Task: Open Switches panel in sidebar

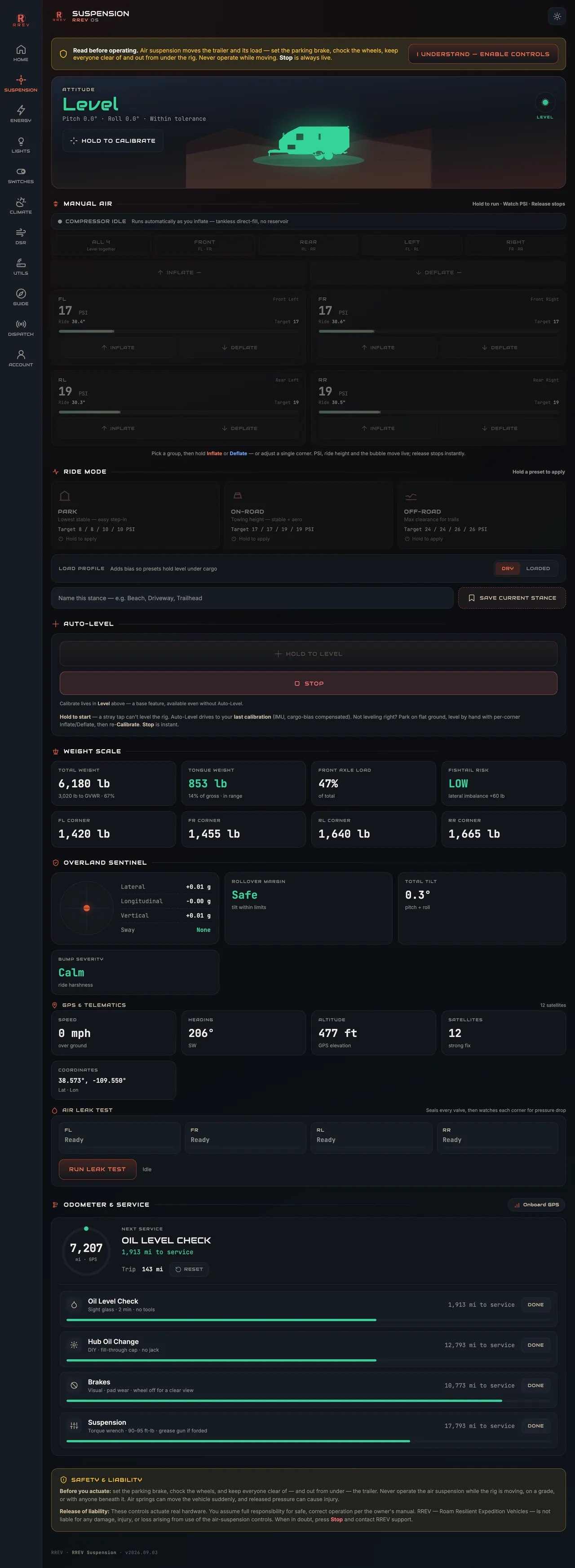Action: [21, 176]
